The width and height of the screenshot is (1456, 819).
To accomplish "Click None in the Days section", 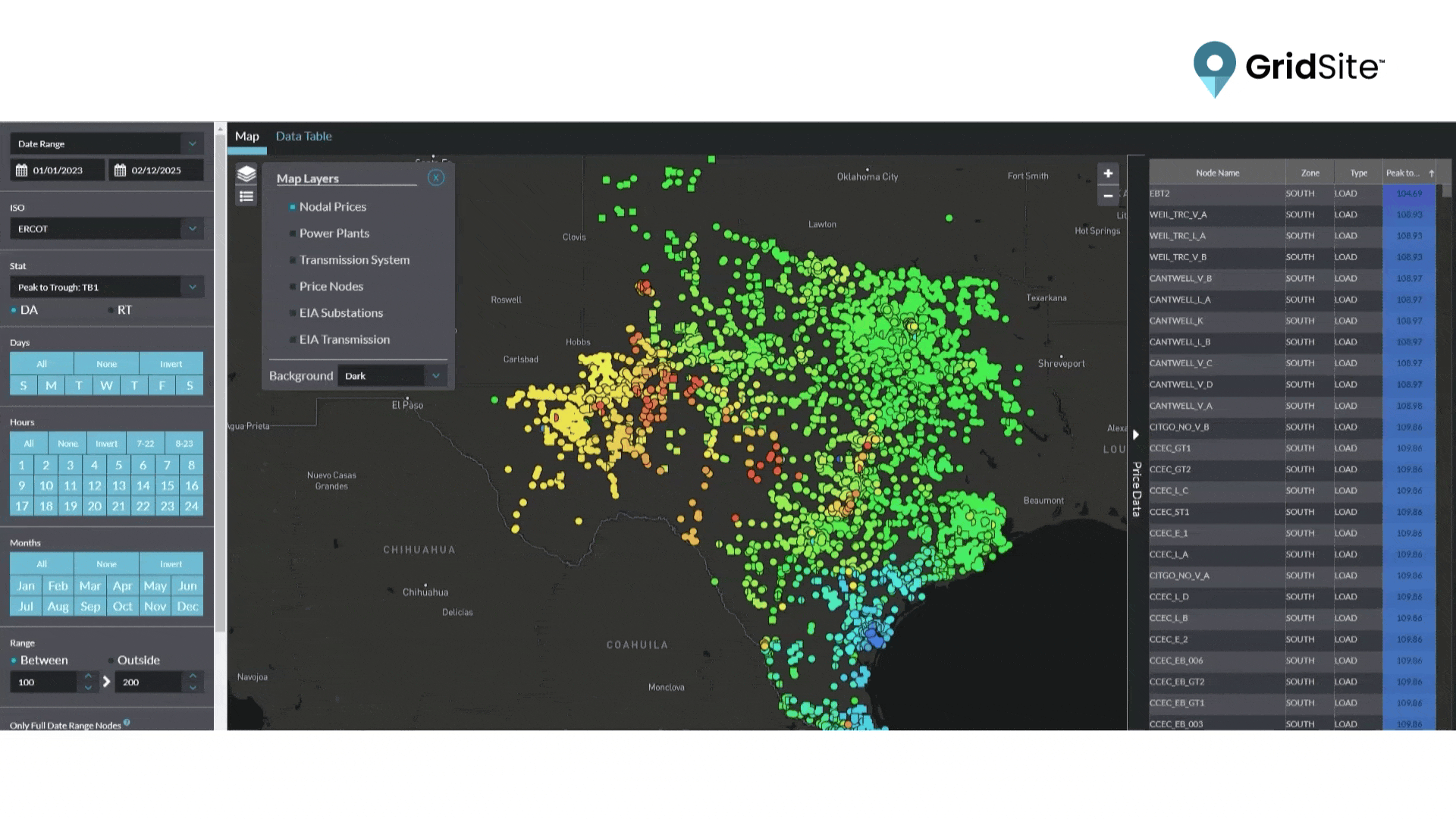I will [107, 363].
